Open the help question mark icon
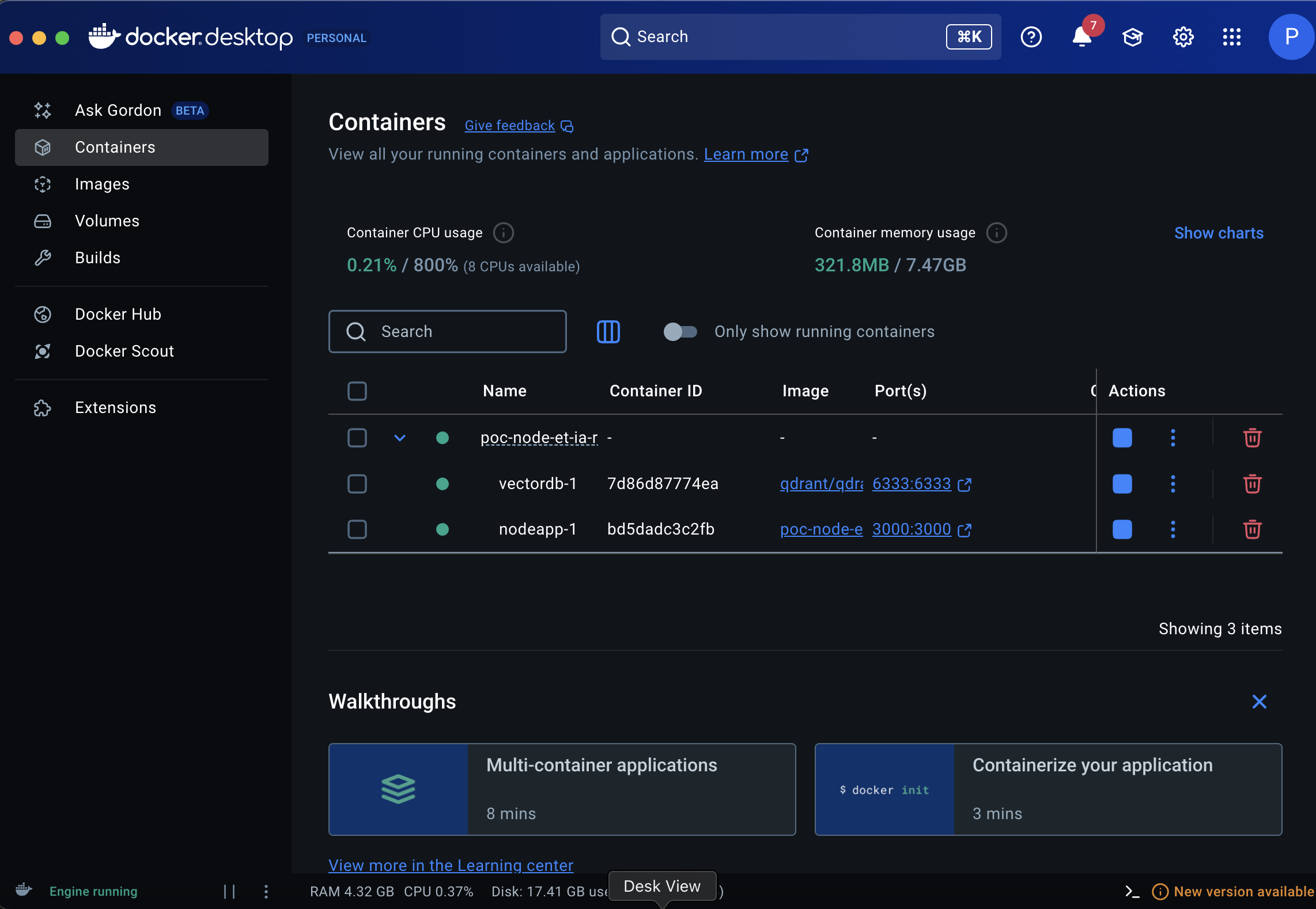This screenshot has height=909, width=1316. pos(1031,37)
